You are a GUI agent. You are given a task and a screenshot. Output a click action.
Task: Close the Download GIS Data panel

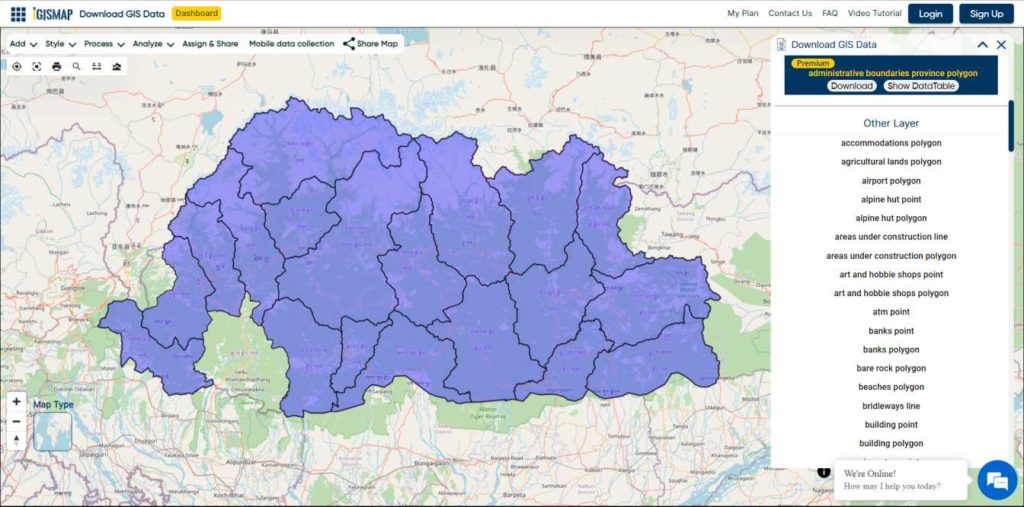click(1001, 45)
